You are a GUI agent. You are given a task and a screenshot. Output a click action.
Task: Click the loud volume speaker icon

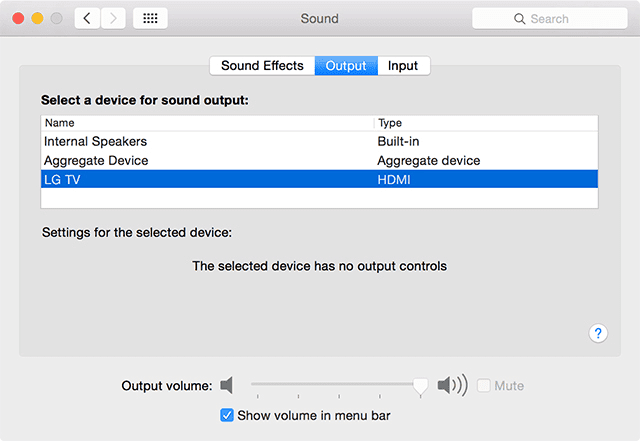pos(452,385)
